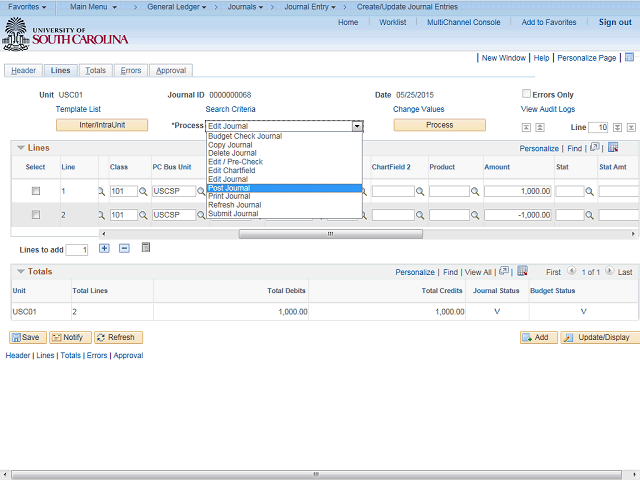
Task: Check the Errors Only checkbox
Action: (525, 94)
